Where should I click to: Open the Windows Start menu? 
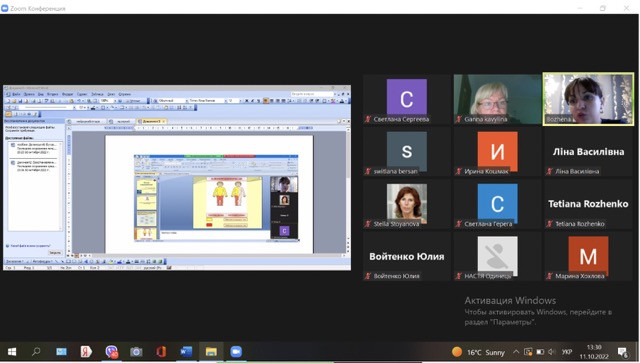point(12,352)
